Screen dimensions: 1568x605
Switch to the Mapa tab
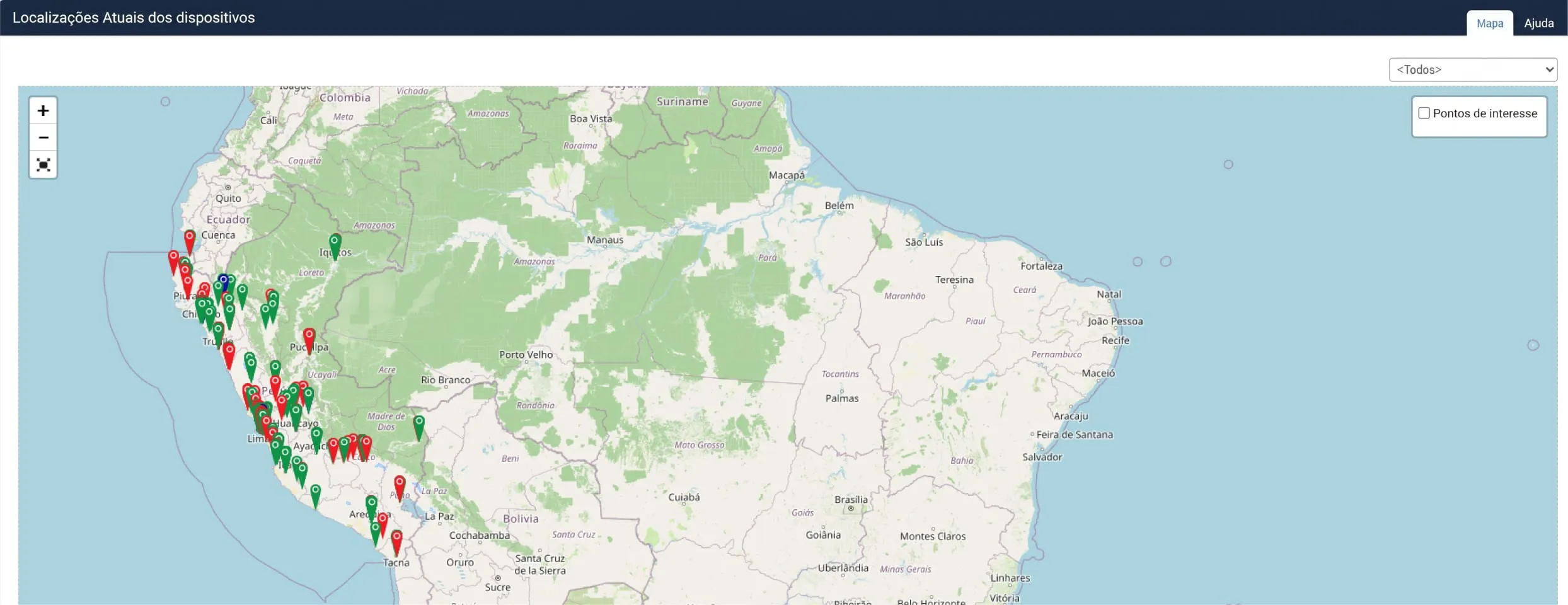[x=1490, y=23]
